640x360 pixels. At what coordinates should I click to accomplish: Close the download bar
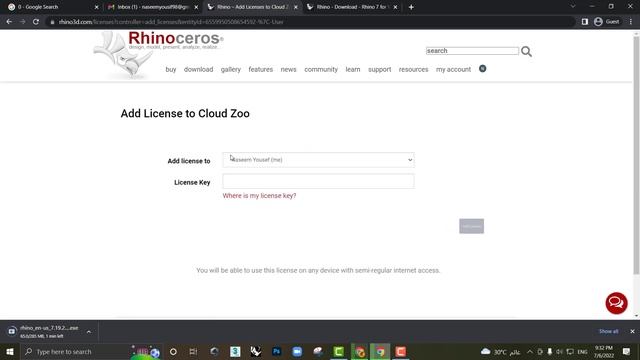tap(632, 331)
